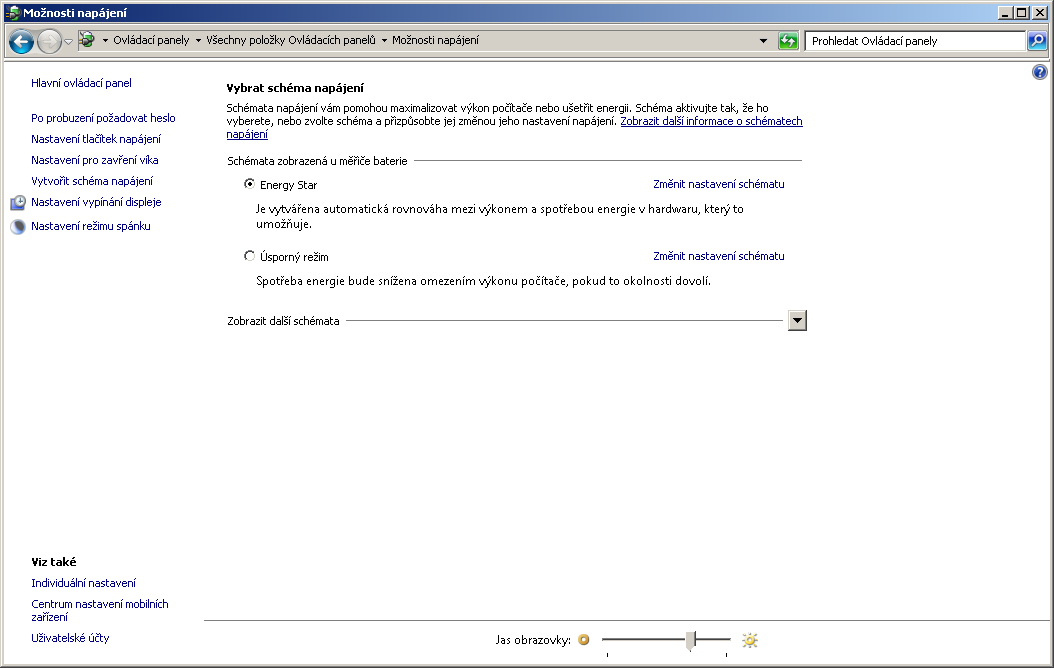
Task: Click Vytvořit schéma napájení link
Action: 92,181
